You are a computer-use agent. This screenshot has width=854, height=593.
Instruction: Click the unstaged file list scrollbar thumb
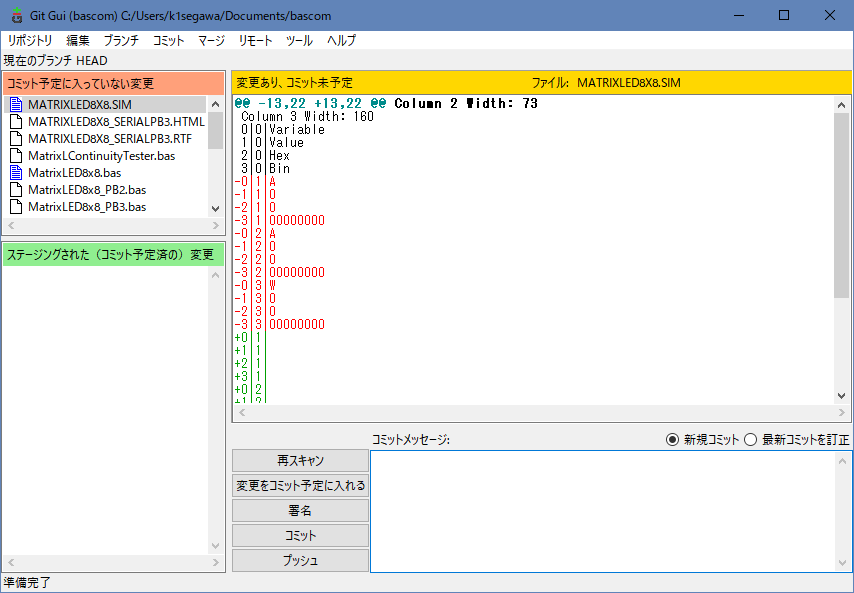tap(215, 130)
